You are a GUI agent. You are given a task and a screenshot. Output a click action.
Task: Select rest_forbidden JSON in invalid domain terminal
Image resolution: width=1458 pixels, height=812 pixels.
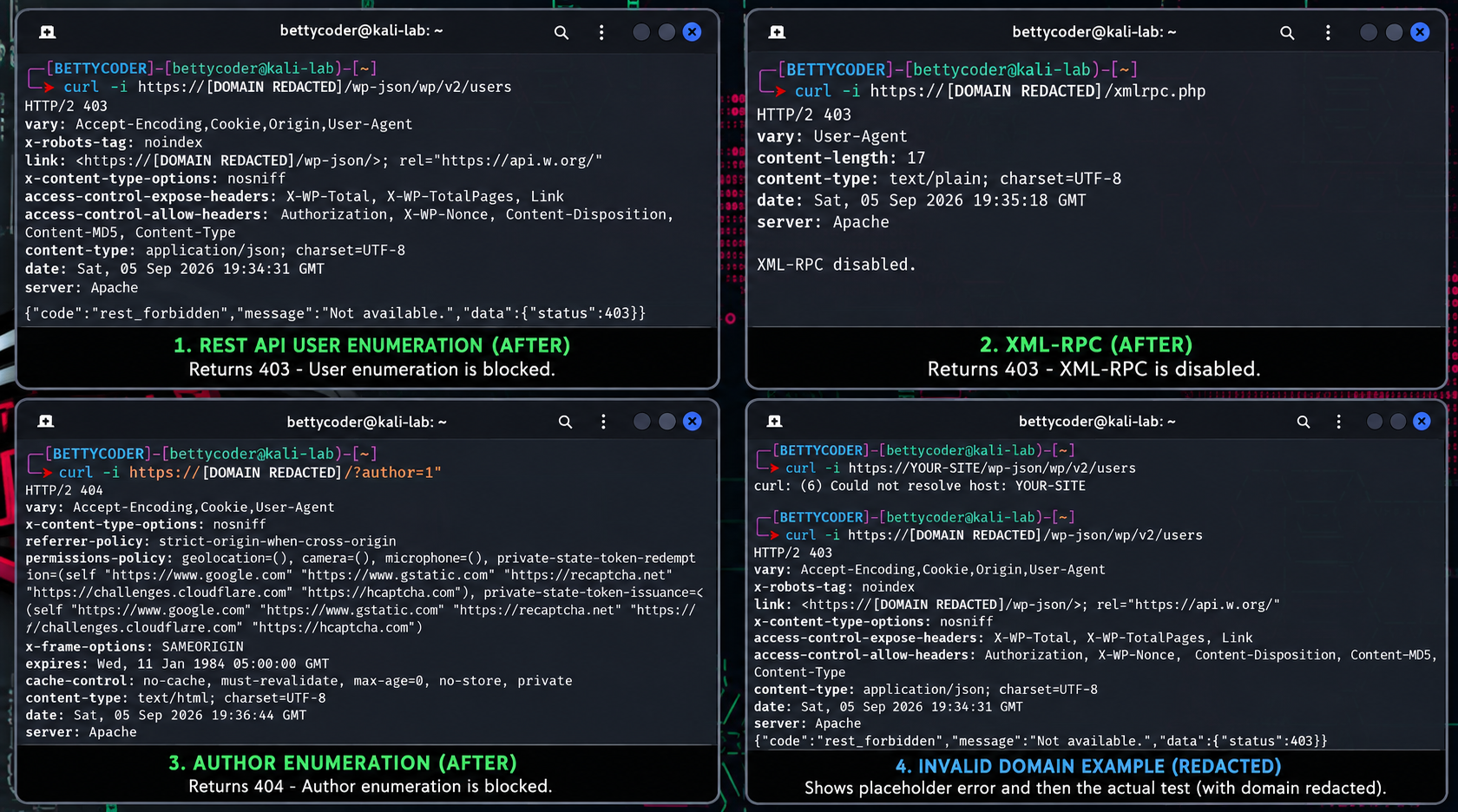click(x=1041, y=741)
